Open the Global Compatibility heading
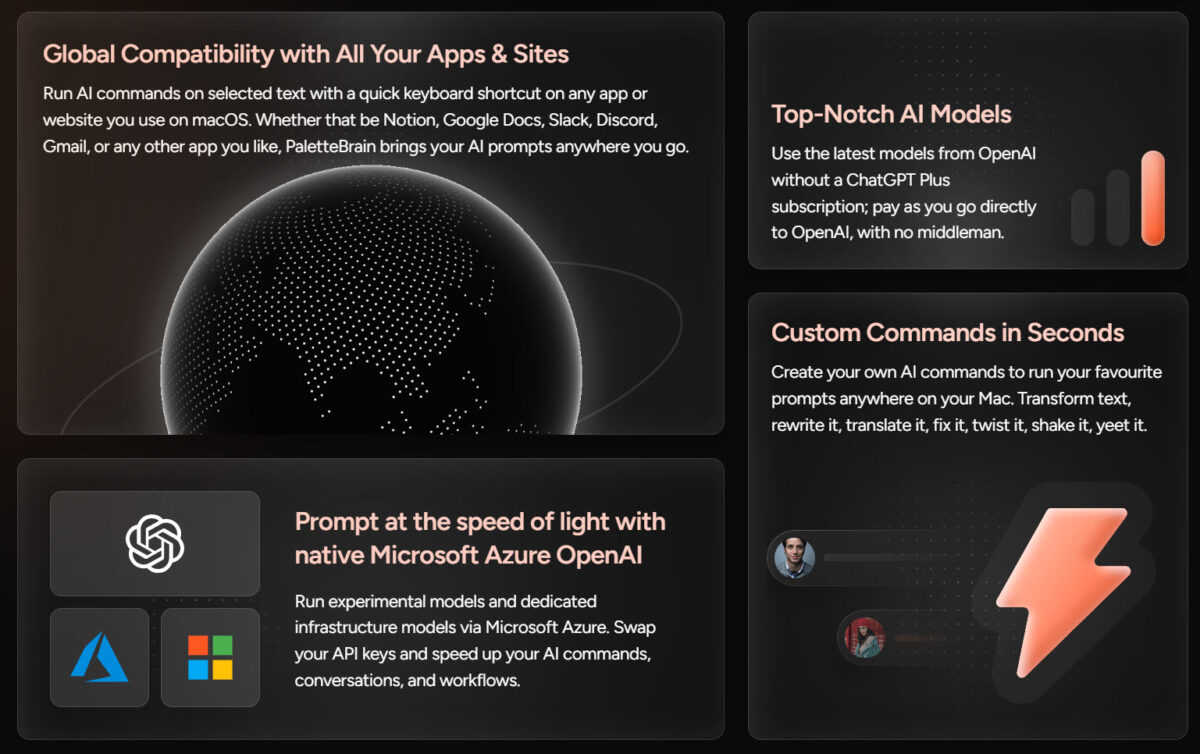Image resolution: width=1200 pixels, height=754 pixels. coord(305,54)
